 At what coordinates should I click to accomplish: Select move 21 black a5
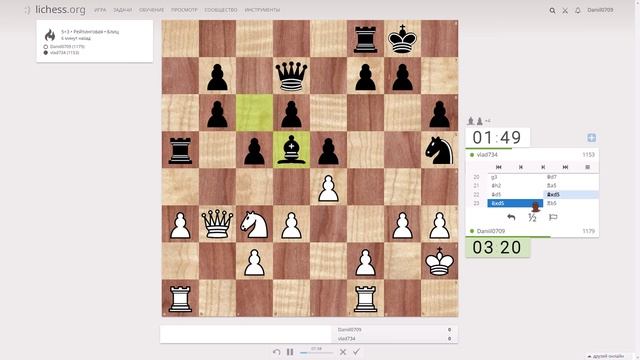(571, 186)
